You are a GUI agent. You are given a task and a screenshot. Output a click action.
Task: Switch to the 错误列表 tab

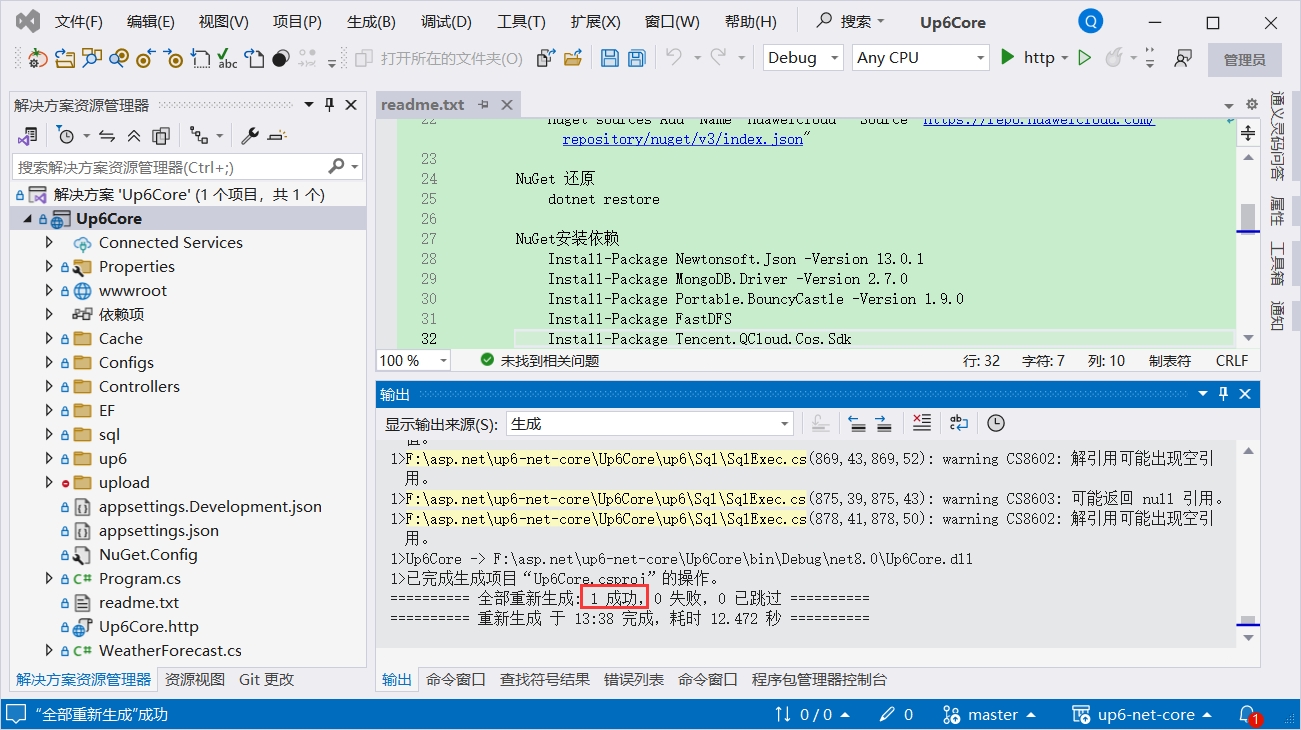point(633,680)
